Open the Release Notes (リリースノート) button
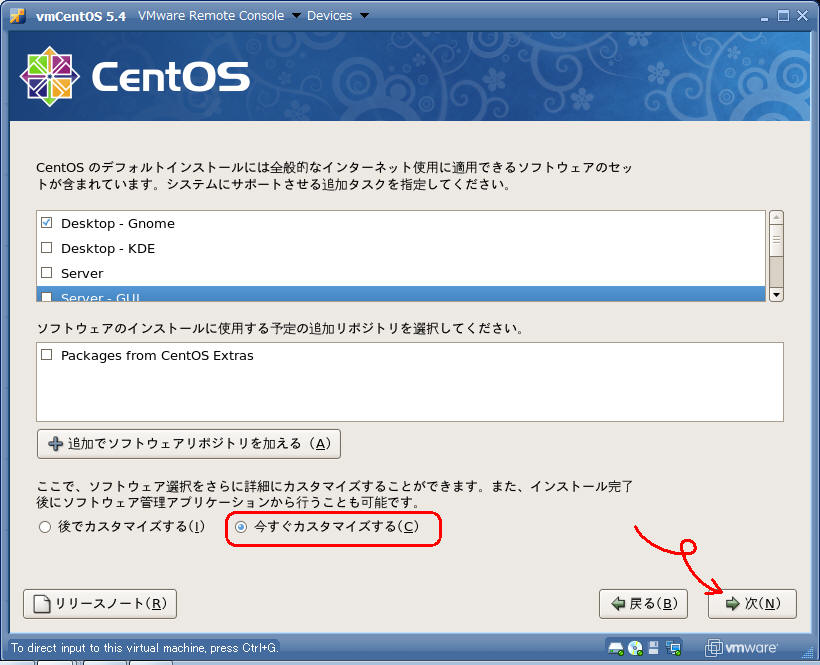The height and width of the screenshot is (665, 820). coord(100,604)
